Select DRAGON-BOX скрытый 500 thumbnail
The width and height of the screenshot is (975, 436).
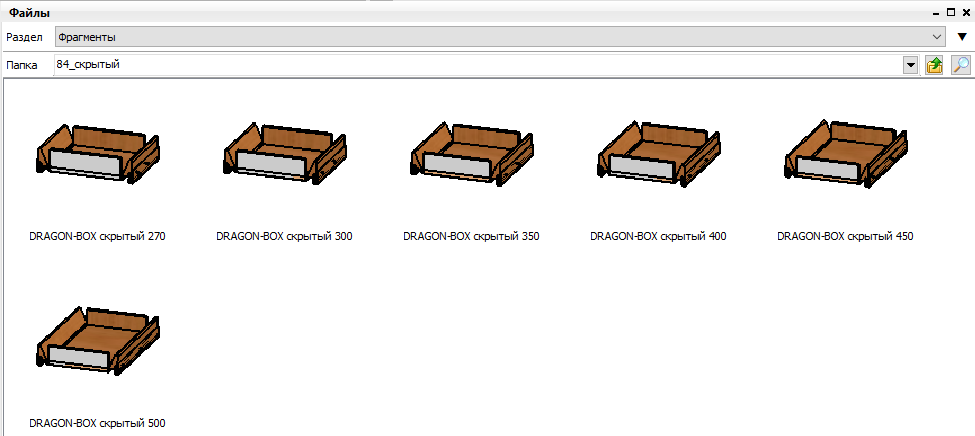98,340
